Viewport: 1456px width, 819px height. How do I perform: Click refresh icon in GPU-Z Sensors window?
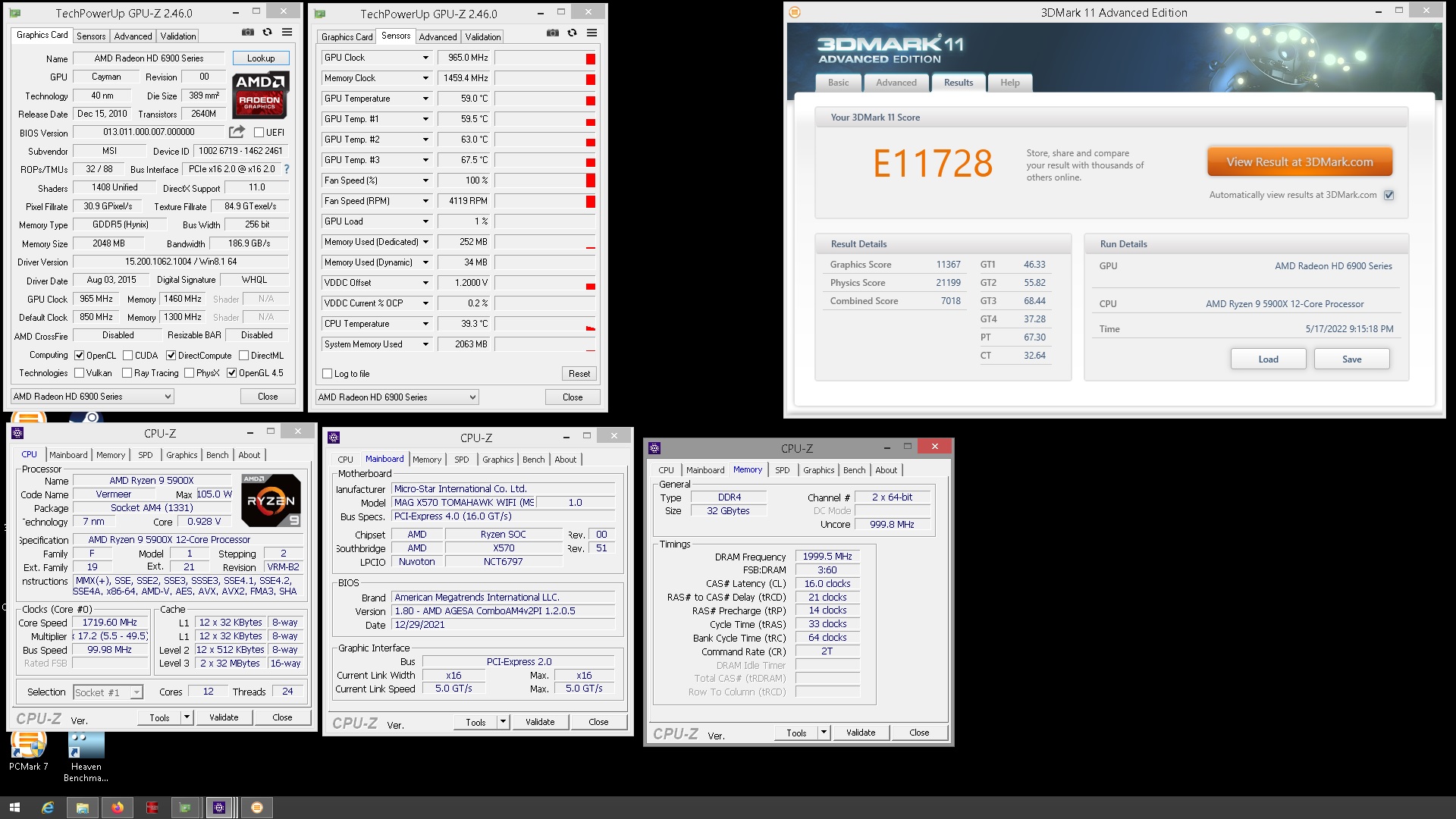pos(572,33)
